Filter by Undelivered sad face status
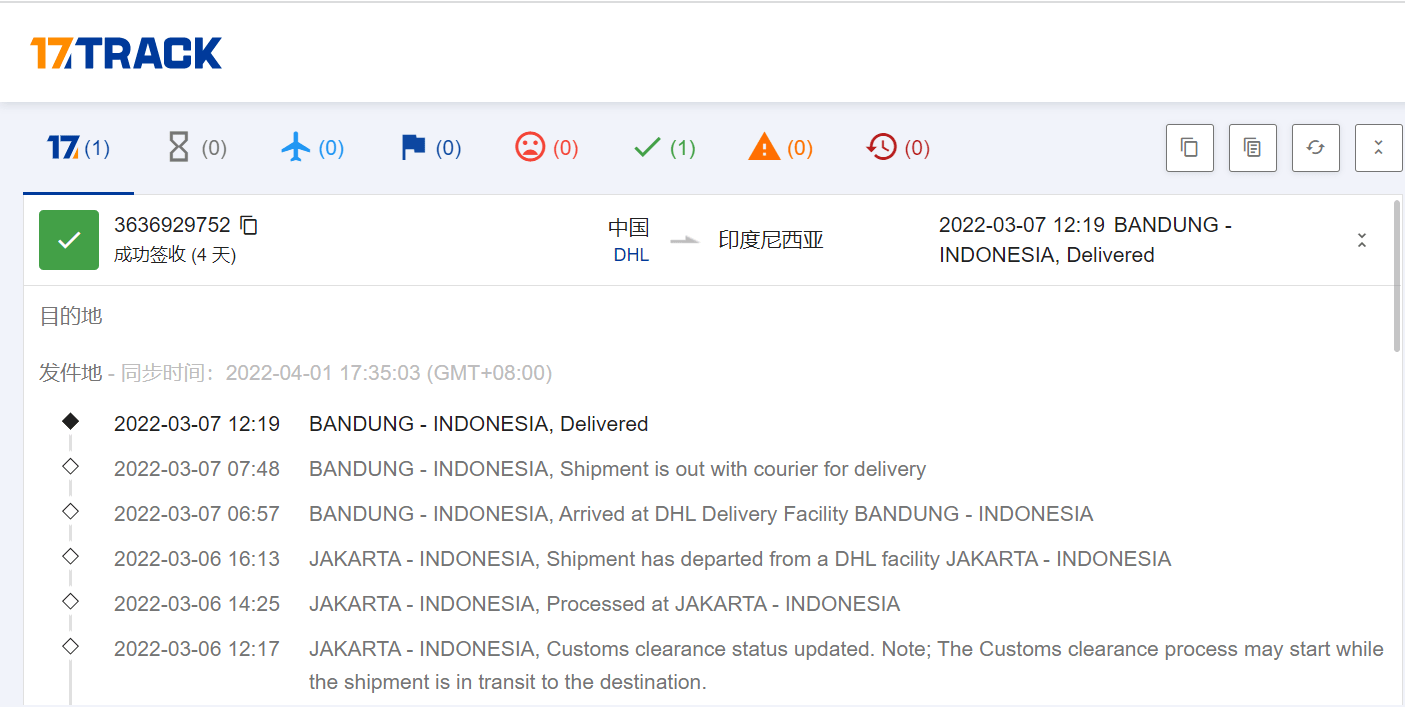This screenshot has width=1405, height=707. (x=546, y=149)
